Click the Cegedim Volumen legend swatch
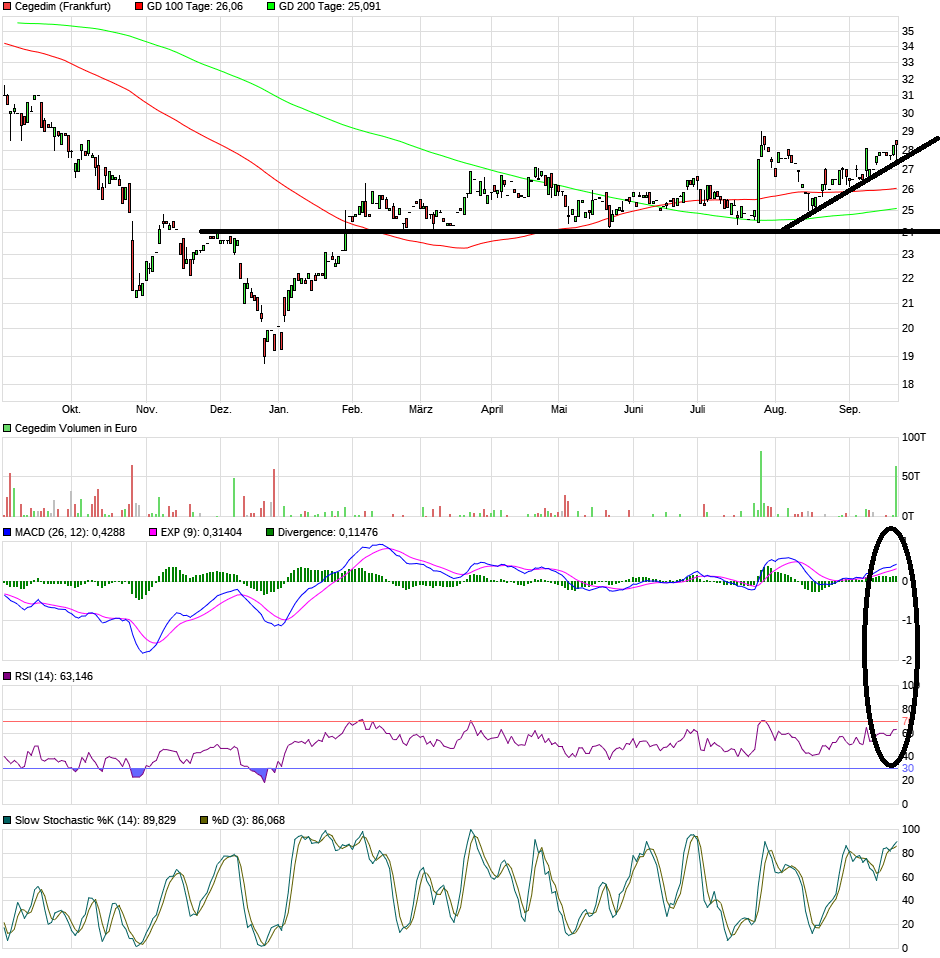Image resolution: width=940 pixels, height=958 pixels. pyautogui.click(x=7, y=428)
